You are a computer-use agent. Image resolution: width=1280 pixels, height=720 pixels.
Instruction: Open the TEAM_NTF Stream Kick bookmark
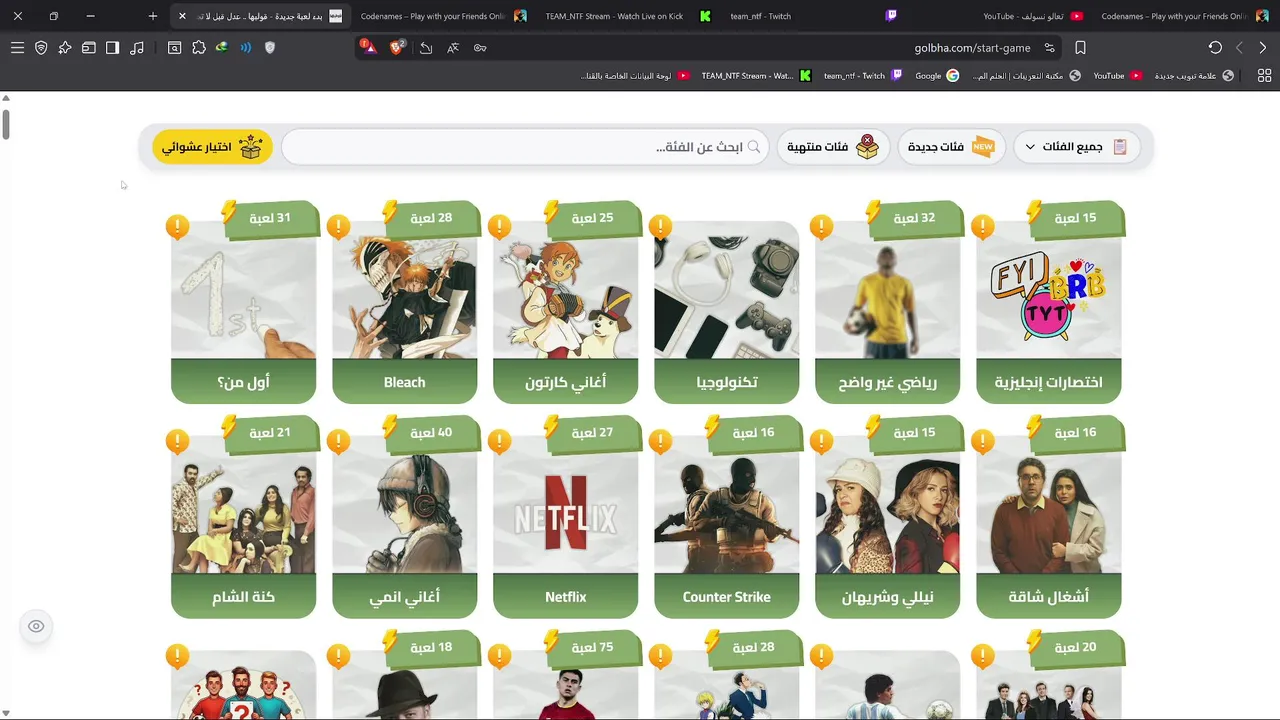(756, 76)
